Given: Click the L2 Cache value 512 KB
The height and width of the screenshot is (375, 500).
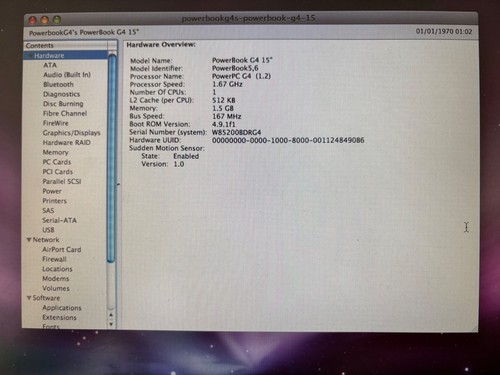Looking at the screenshot, I should [x=224, y=100].
